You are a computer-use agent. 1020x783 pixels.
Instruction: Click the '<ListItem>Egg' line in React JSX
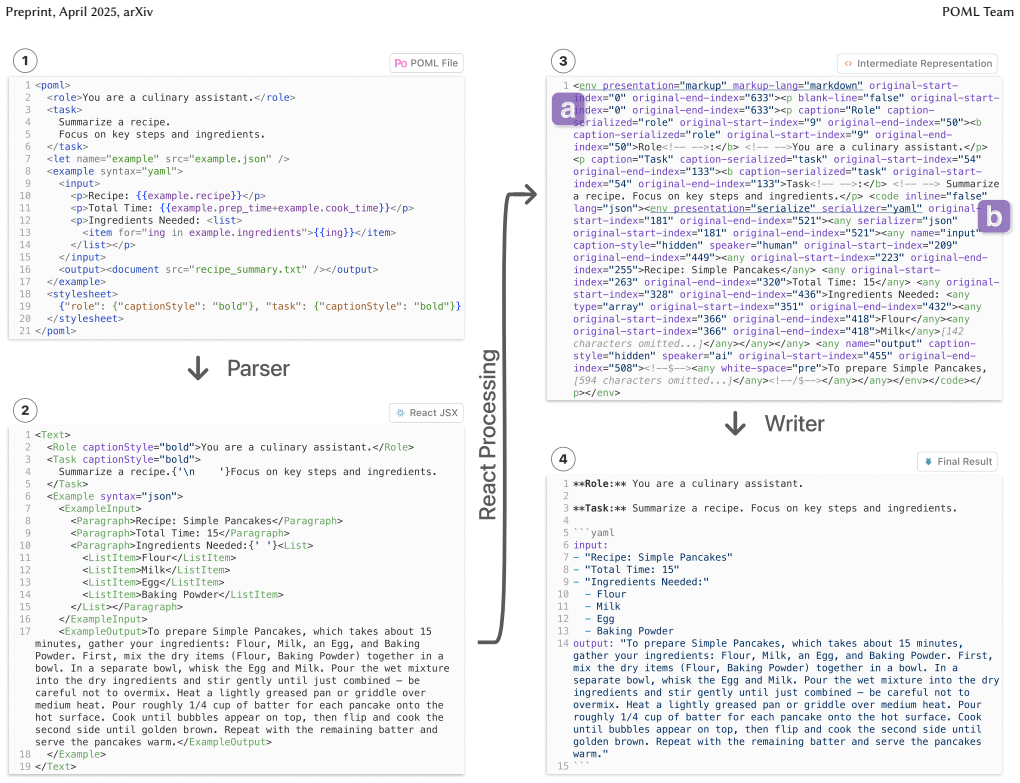coord(154,583)
